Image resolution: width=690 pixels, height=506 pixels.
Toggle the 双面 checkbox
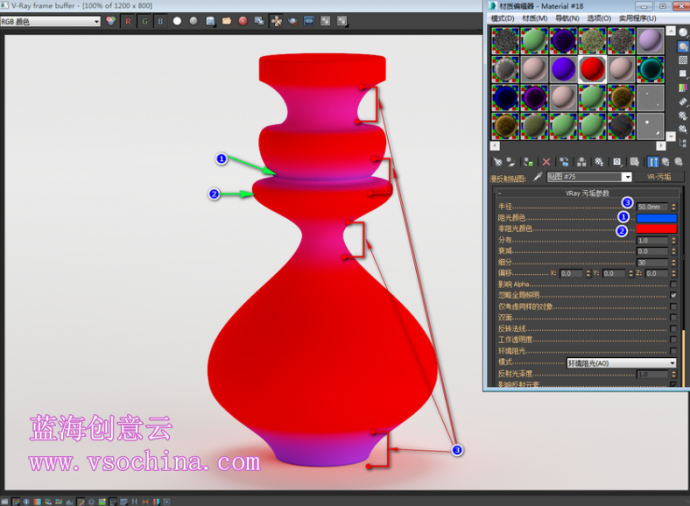tap(673, 317)
